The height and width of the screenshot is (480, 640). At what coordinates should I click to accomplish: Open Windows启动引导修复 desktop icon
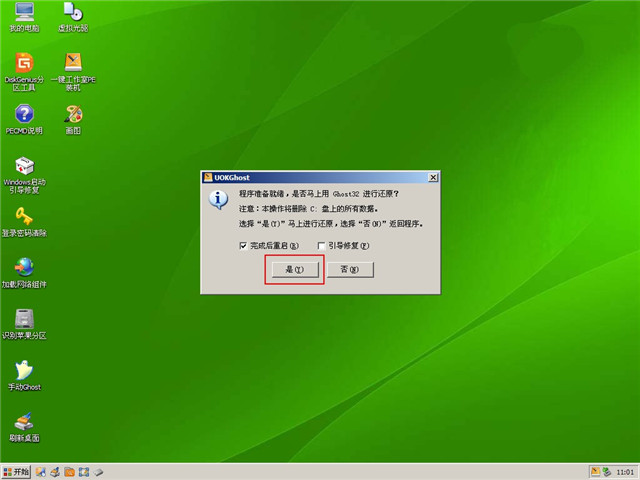click(x=24, y=166)
